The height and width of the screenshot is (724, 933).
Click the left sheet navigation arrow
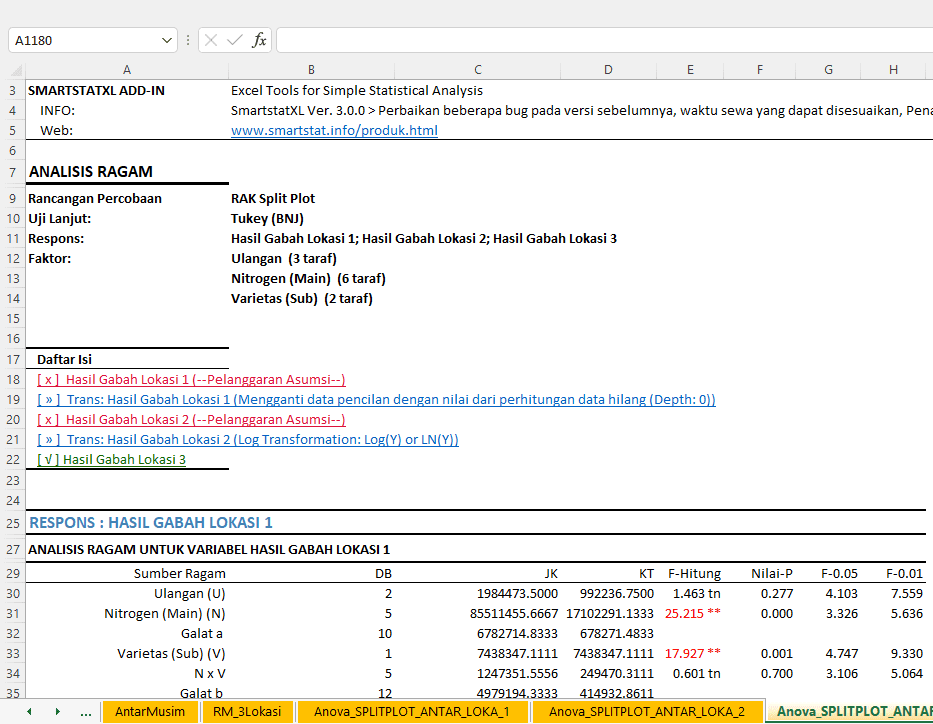point(27,712)
